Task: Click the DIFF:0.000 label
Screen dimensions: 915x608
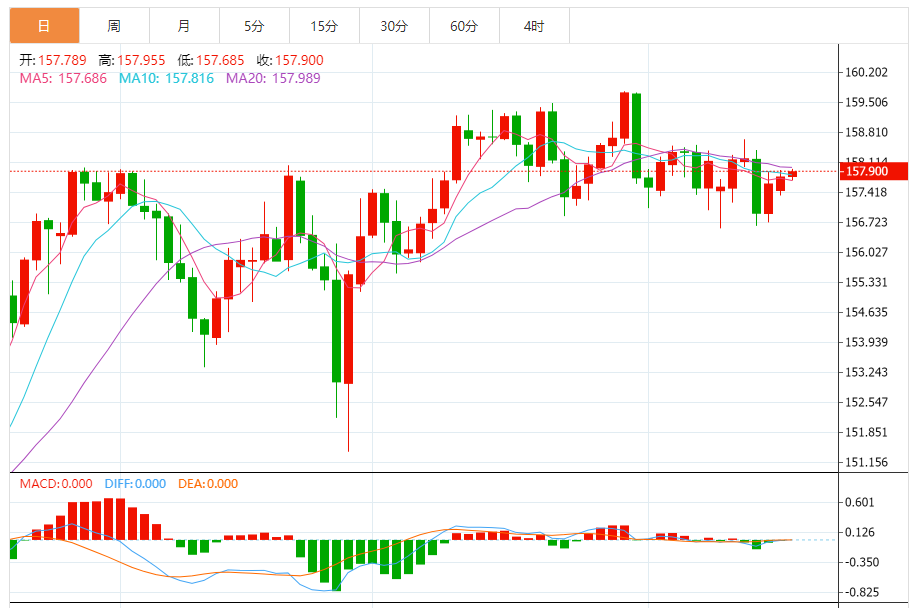Action: (x=135, y=484)
